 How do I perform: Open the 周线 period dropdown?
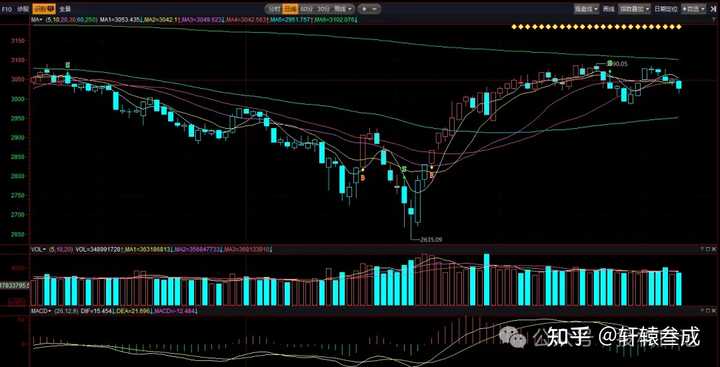(x=343, y=9)
